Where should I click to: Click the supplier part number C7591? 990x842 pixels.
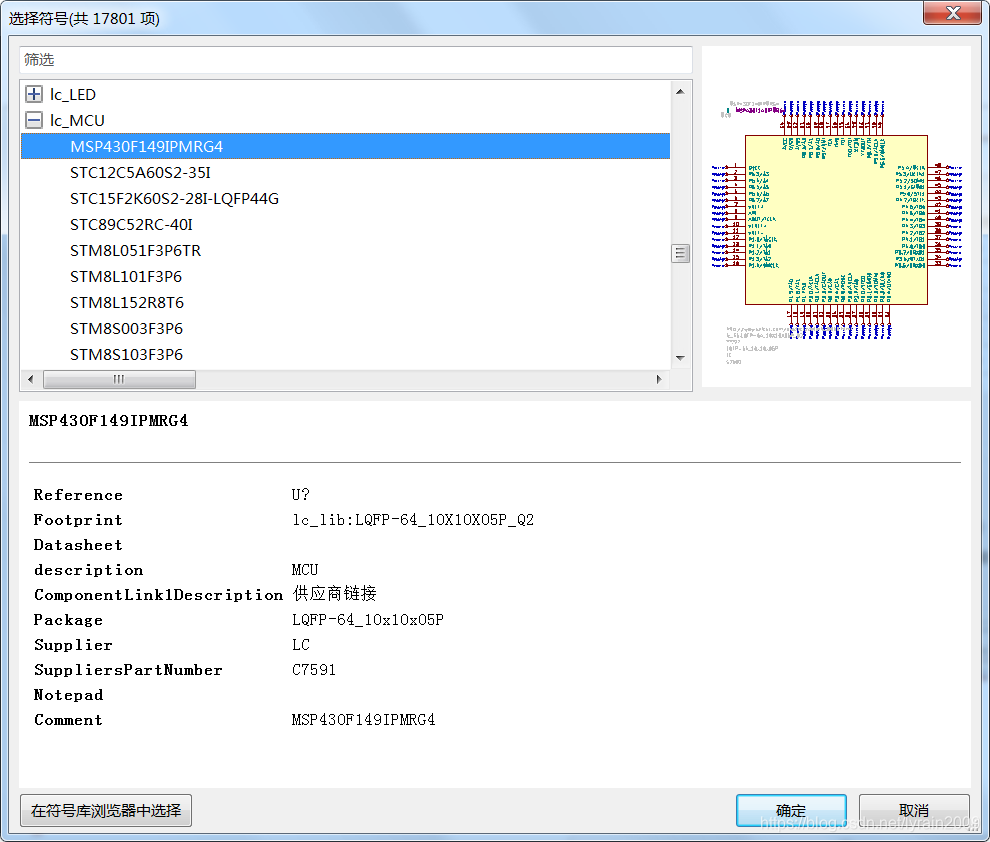pos(314,670)
